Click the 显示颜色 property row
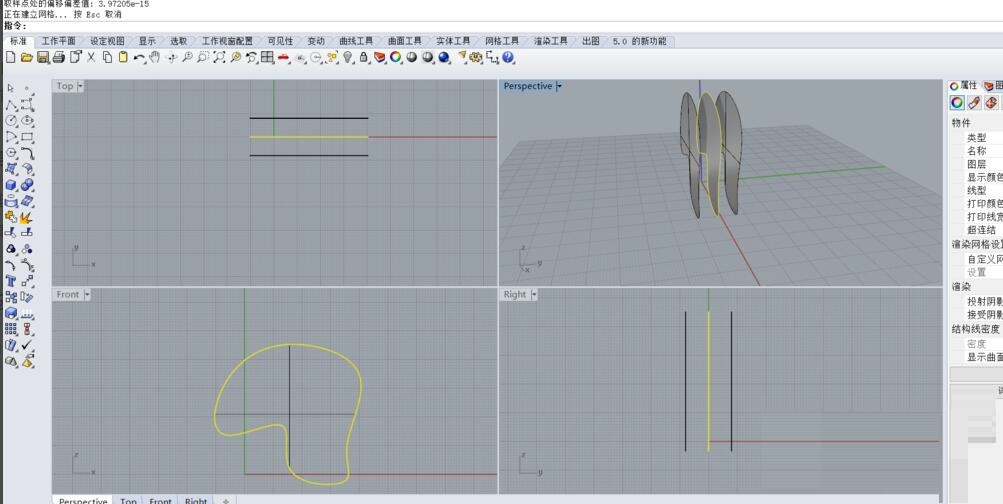 click(x=984, y=177)
